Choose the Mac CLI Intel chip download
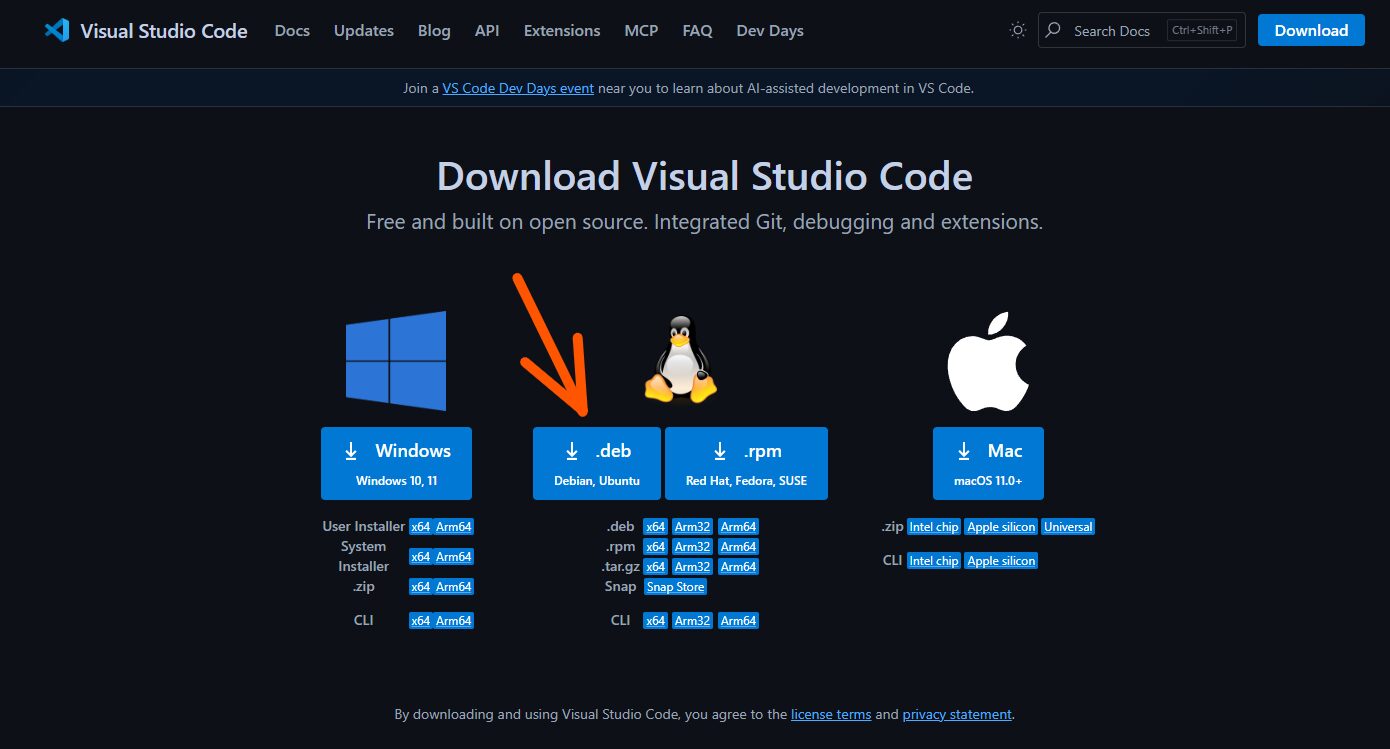Image resolution: width=1390 pixels, height=749 pixels. (x=934, y=561)
